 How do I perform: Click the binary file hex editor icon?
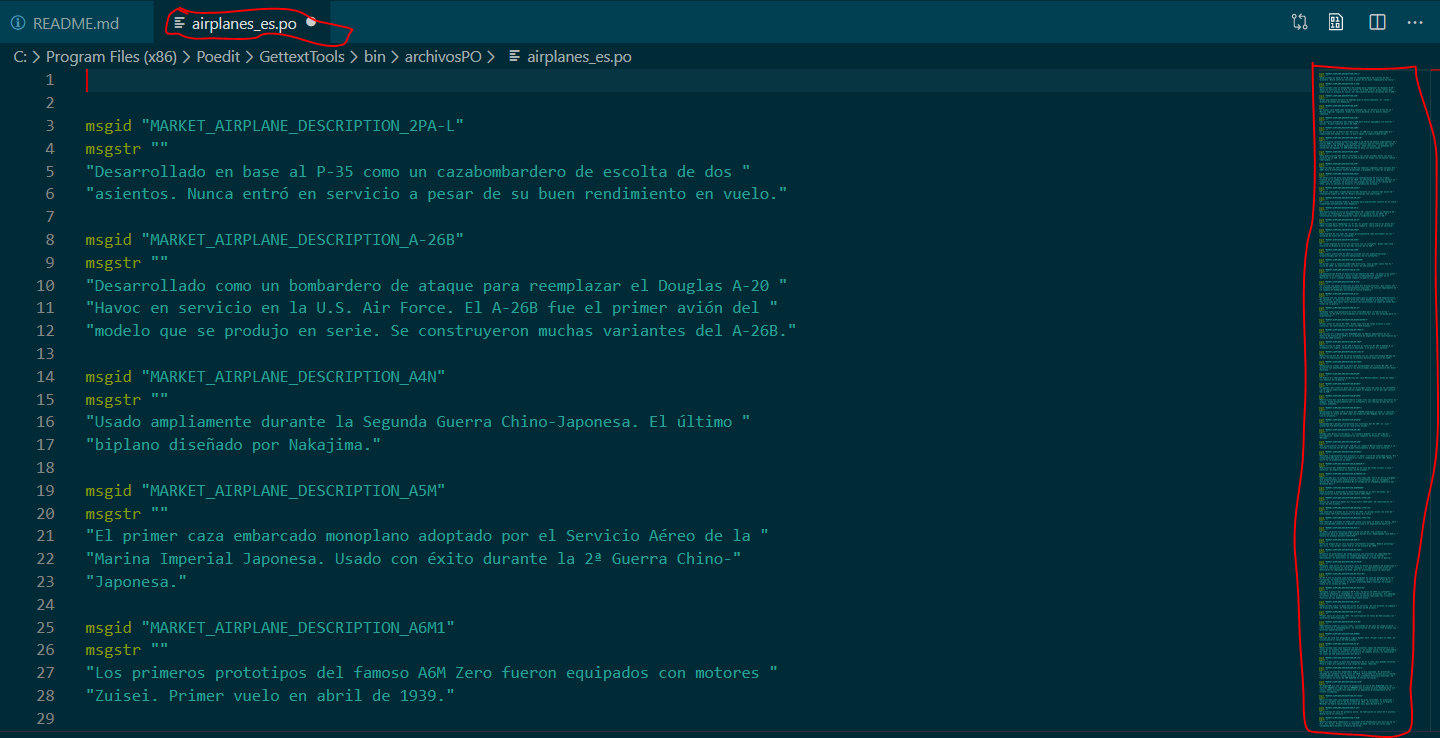[1336, 22]
